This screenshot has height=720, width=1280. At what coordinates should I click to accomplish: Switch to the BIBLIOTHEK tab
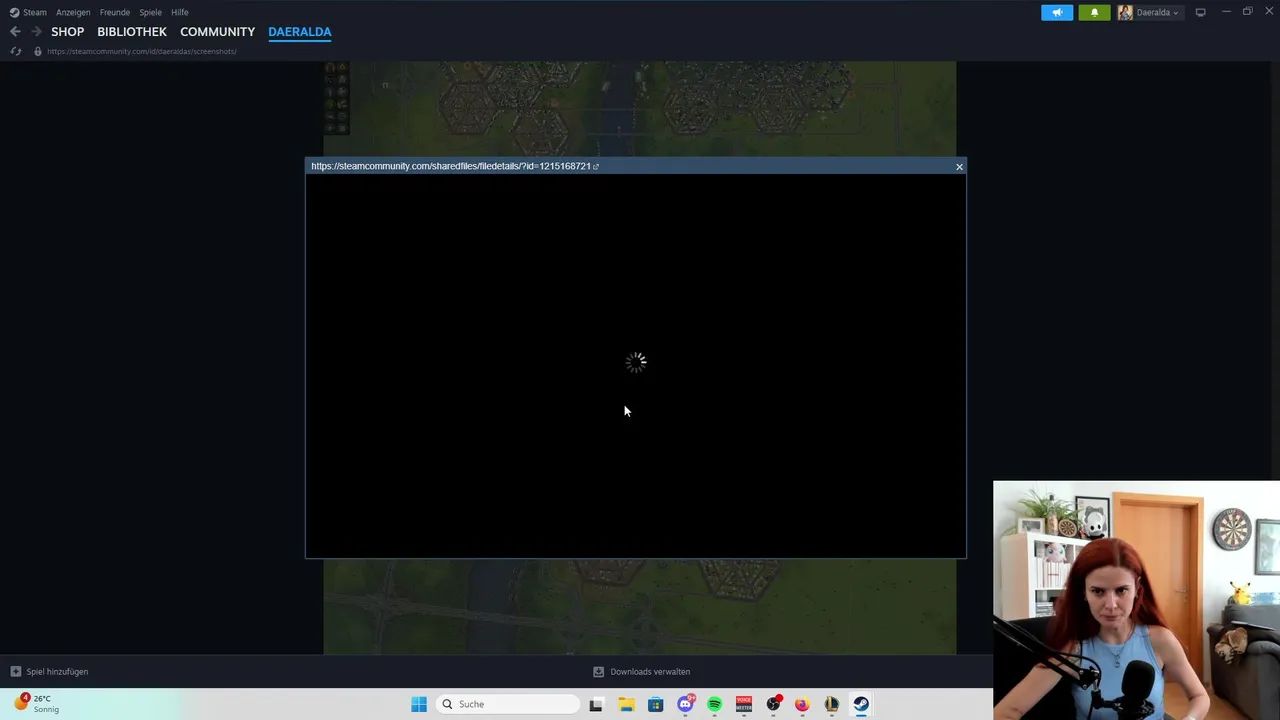pos(132,32)
